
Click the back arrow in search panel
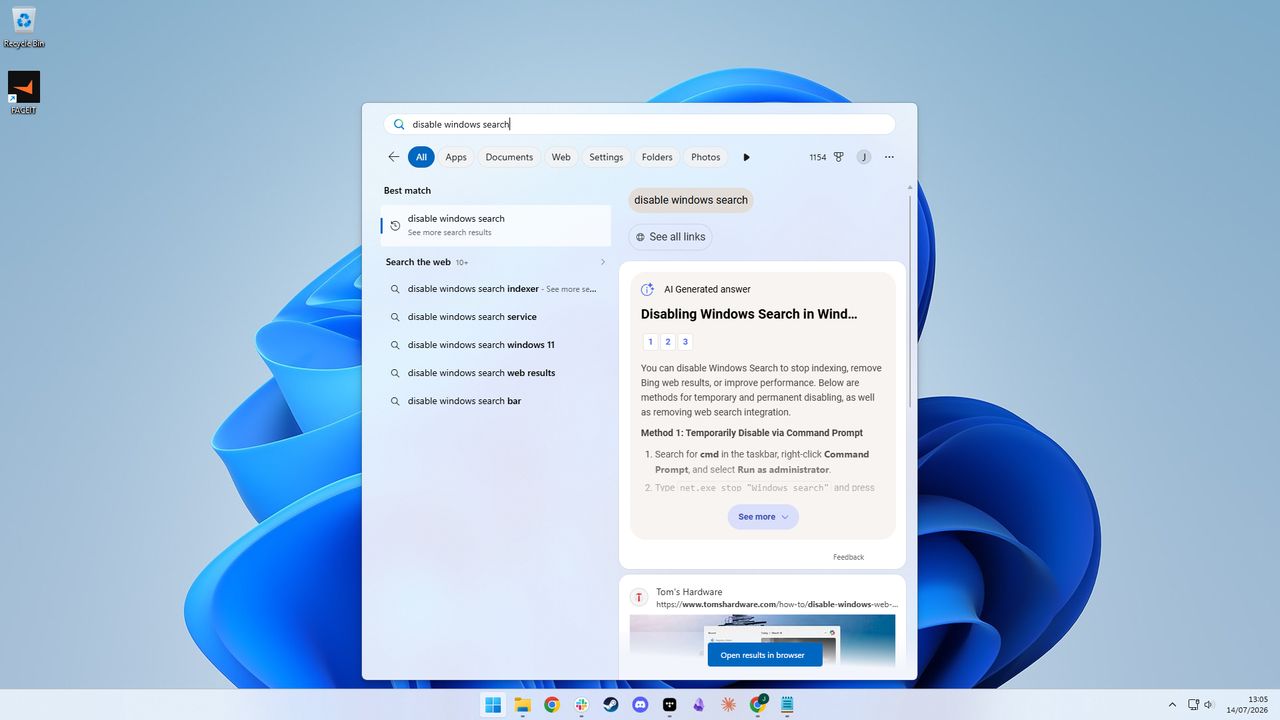394,157
